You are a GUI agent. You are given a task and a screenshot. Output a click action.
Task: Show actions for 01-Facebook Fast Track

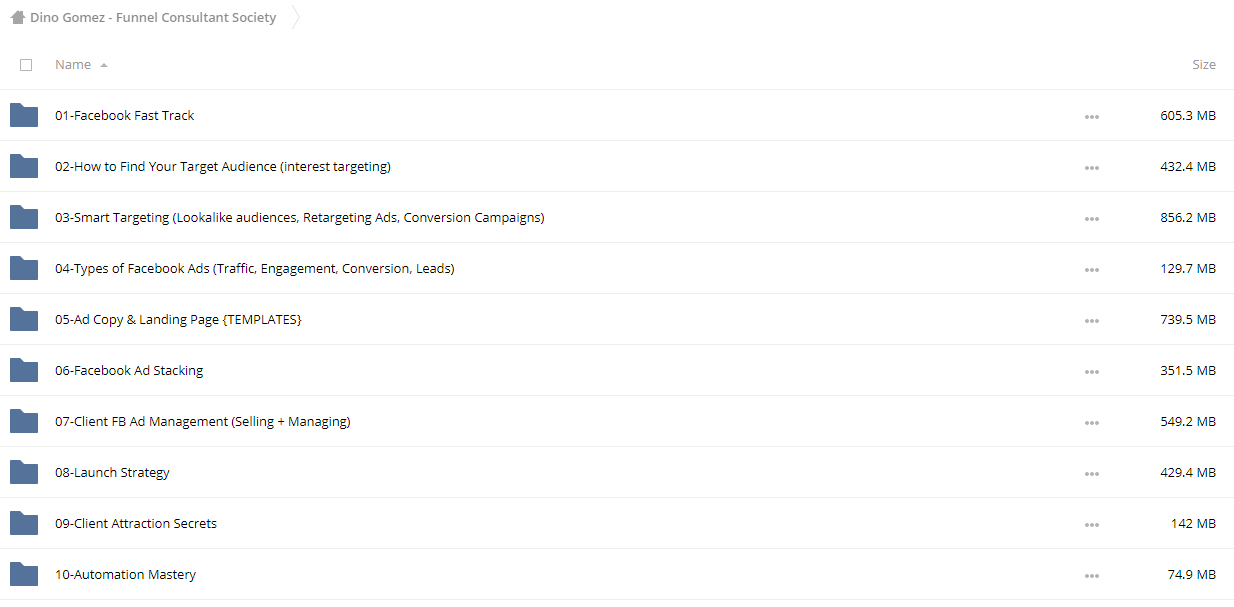point(1092,117)
